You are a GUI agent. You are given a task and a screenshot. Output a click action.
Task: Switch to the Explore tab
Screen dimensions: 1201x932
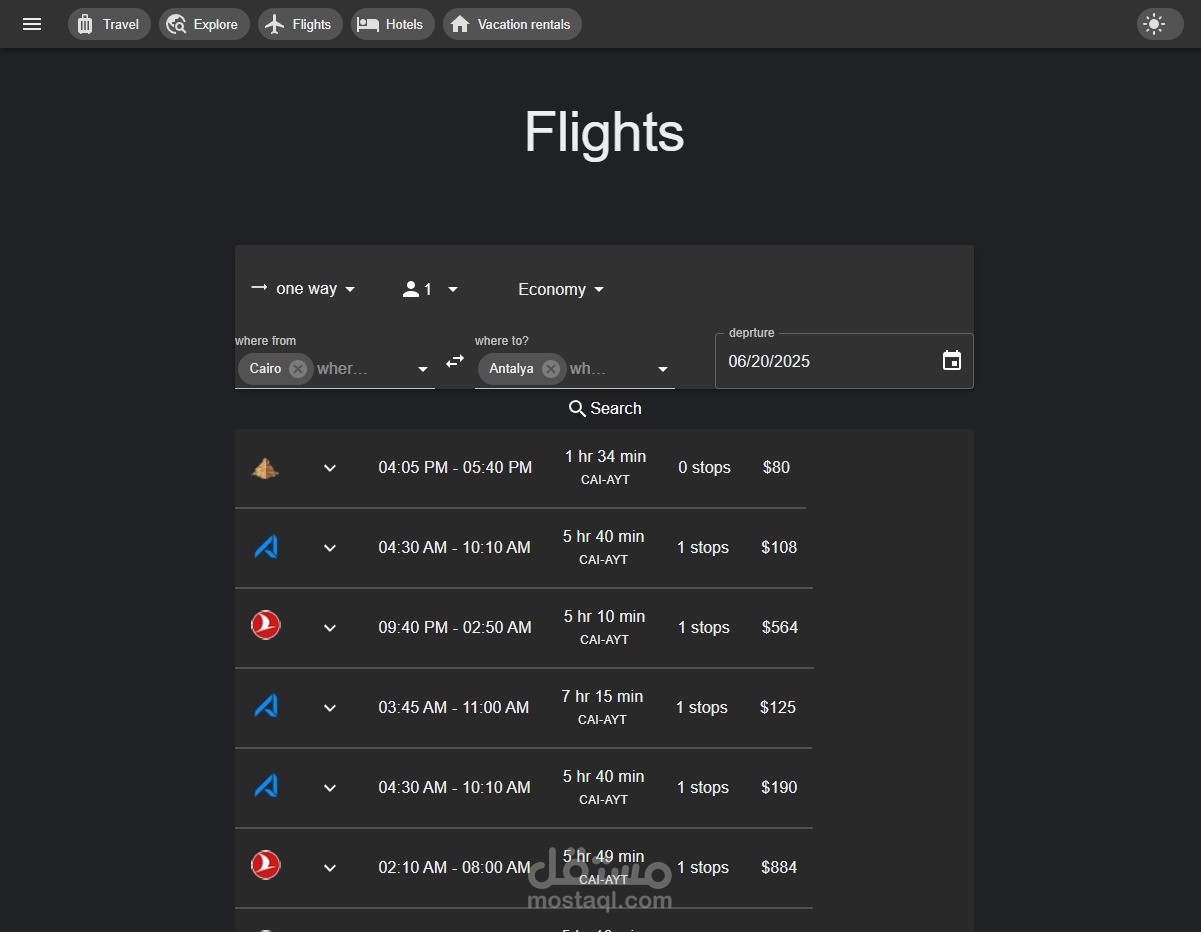coord(204,24)
